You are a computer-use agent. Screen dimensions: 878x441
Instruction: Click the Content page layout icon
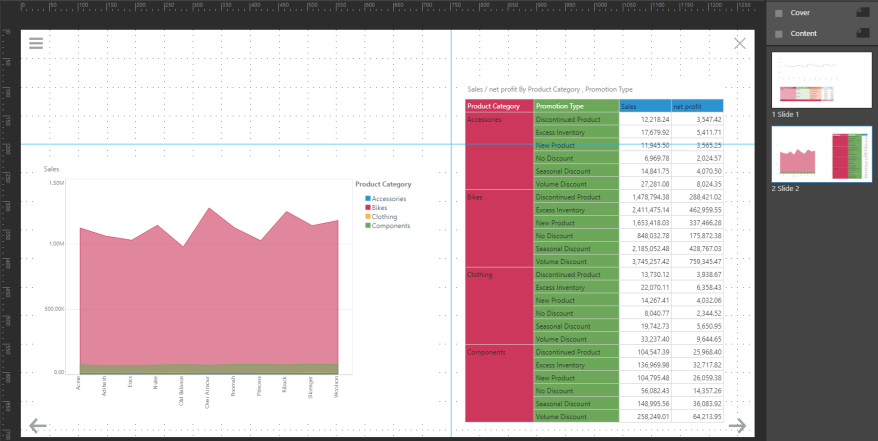(x=862, y=34)
